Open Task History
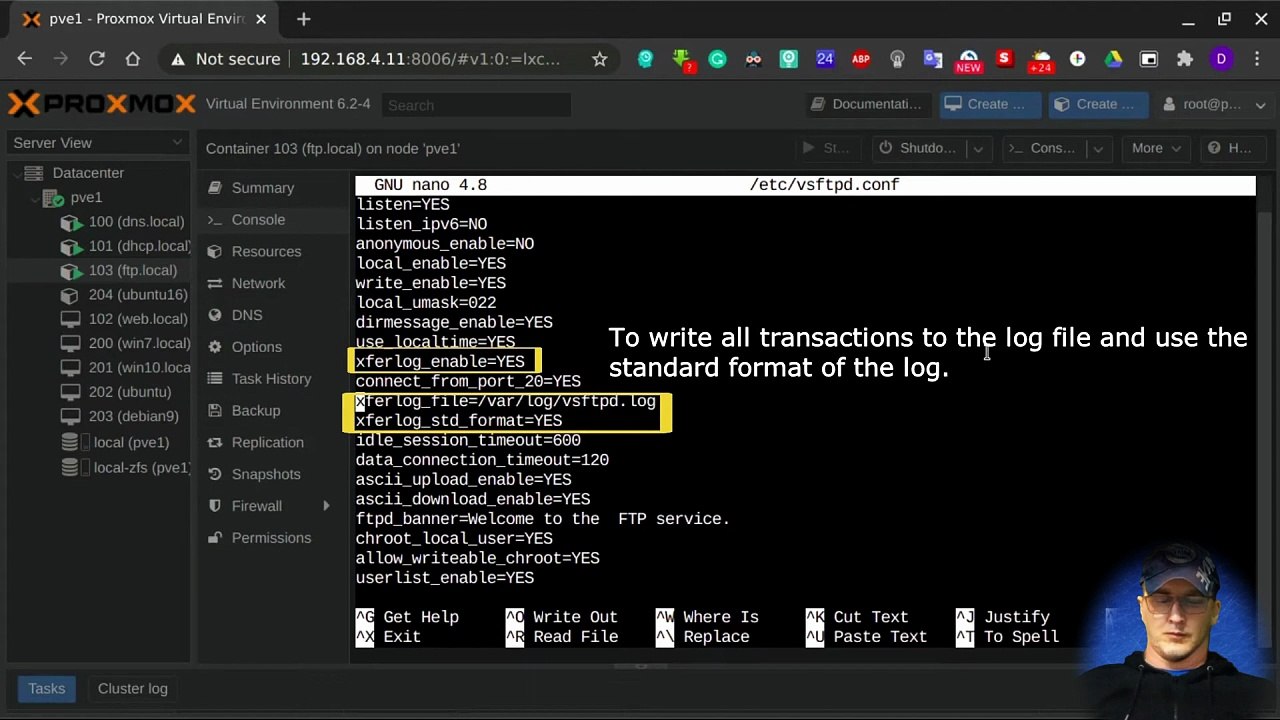Image resolution: width=1280 pixels, height=720 pixels. click(271, 378)
